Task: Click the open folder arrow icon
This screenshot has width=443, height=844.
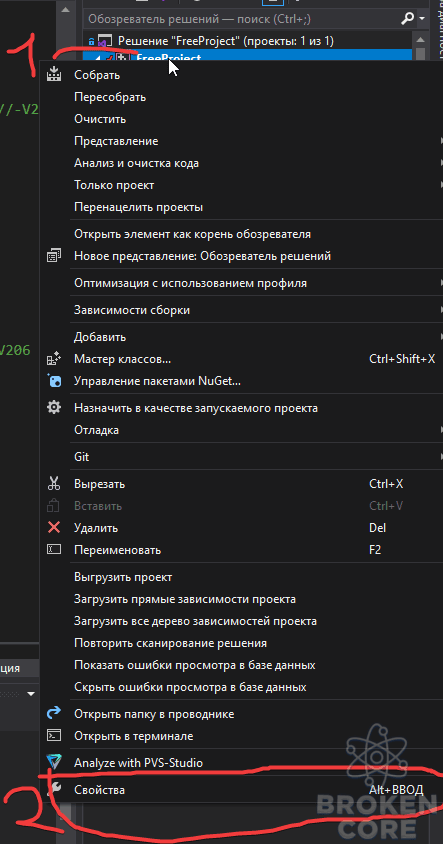Action: pyautogui.click(x=54, y=714)
